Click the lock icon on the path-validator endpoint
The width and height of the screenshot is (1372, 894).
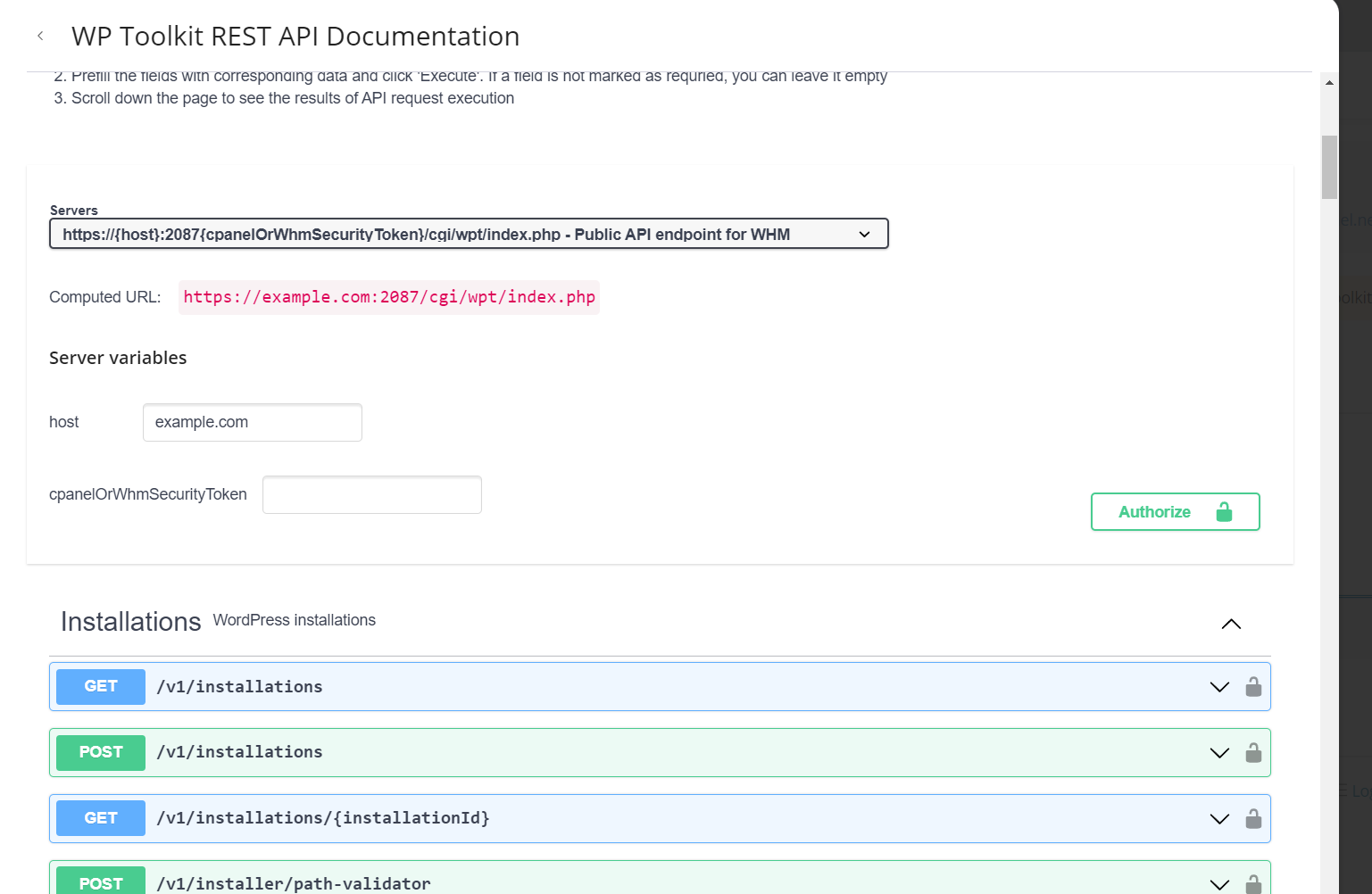click(1253, 886)
